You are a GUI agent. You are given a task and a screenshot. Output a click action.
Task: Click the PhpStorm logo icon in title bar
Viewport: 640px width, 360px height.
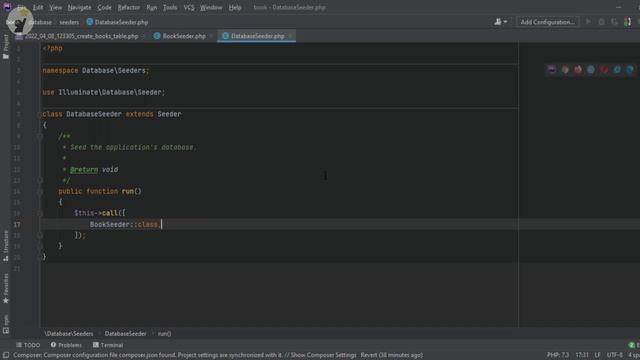click(7, 7)
